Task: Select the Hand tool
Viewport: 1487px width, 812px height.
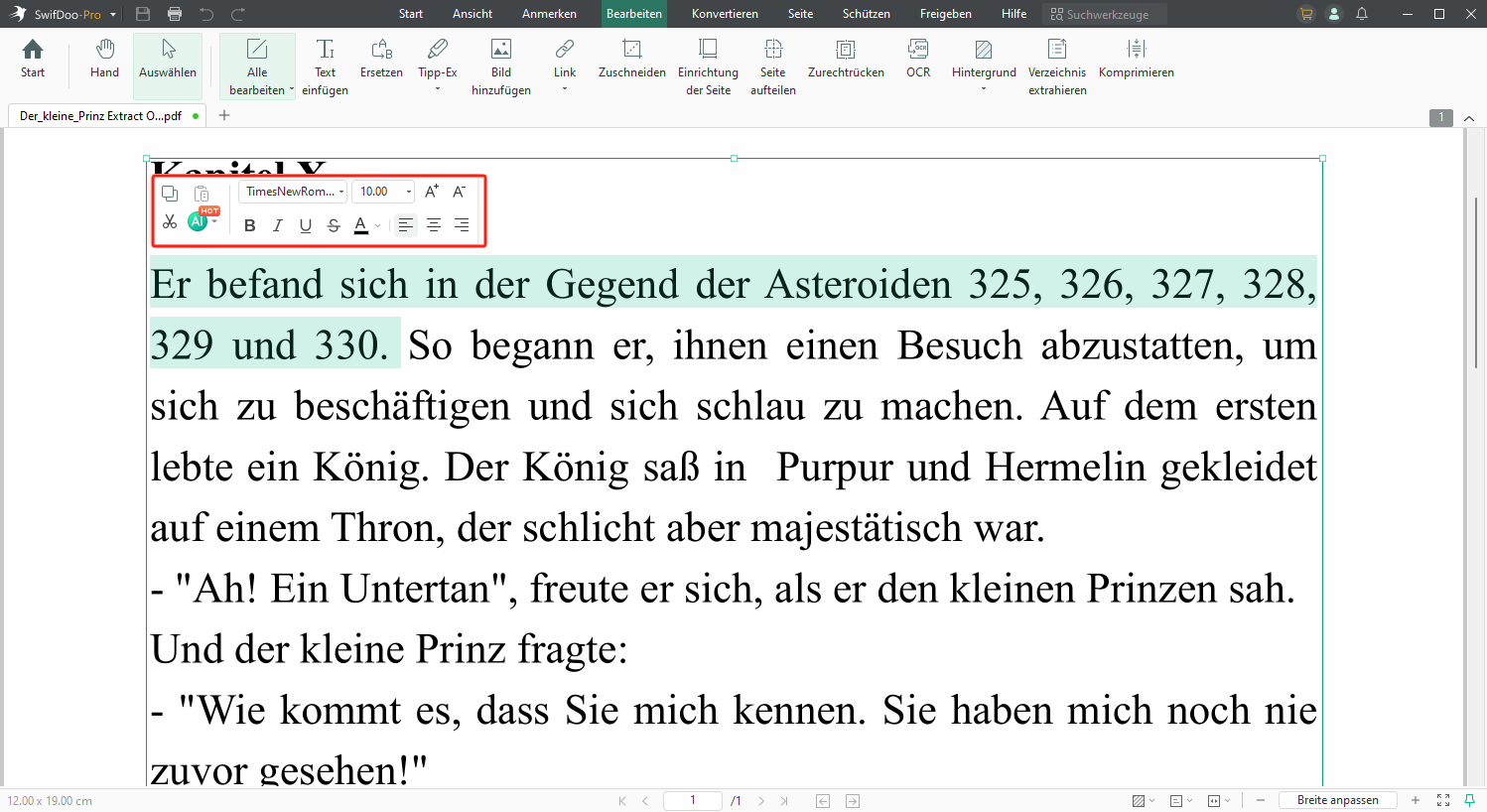Action: tap(104, 59)
